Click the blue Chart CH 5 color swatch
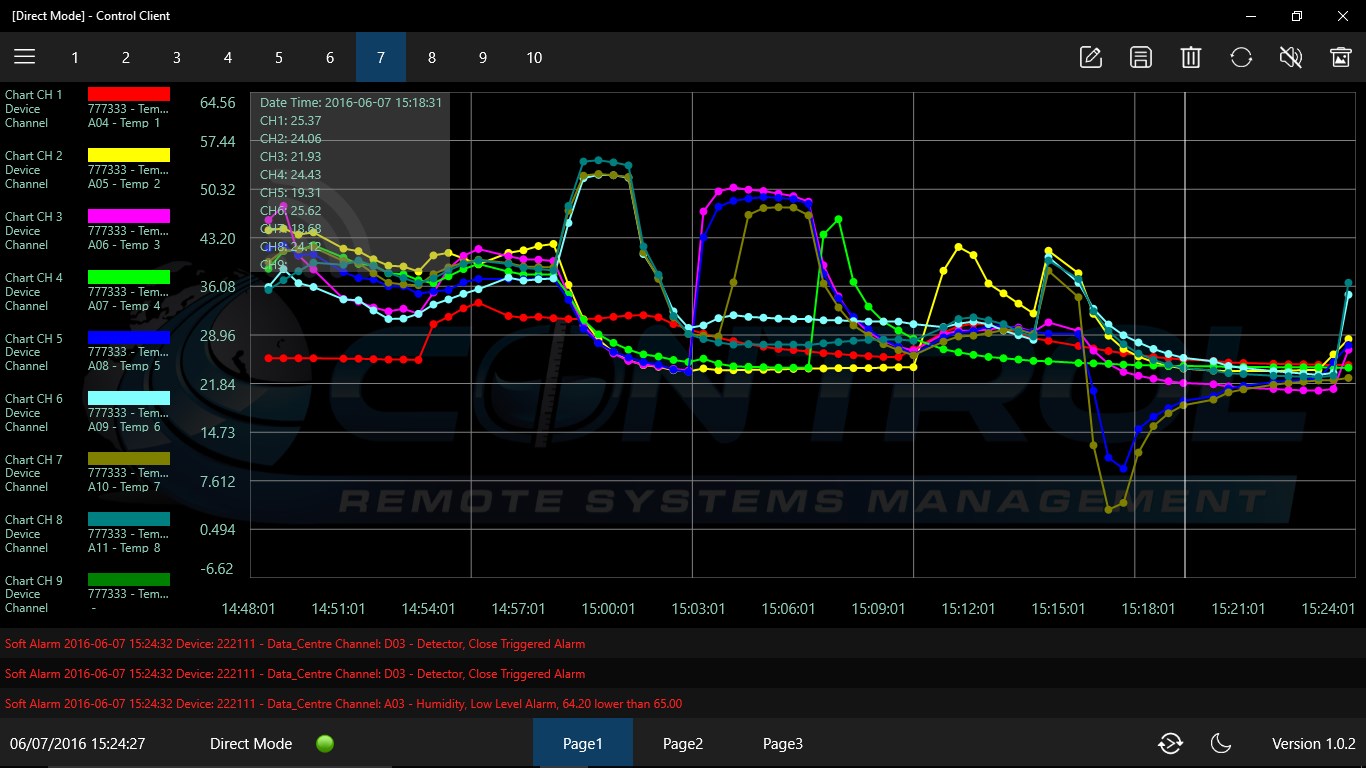This screenshot has height=768, width=1366. point(129,337)
